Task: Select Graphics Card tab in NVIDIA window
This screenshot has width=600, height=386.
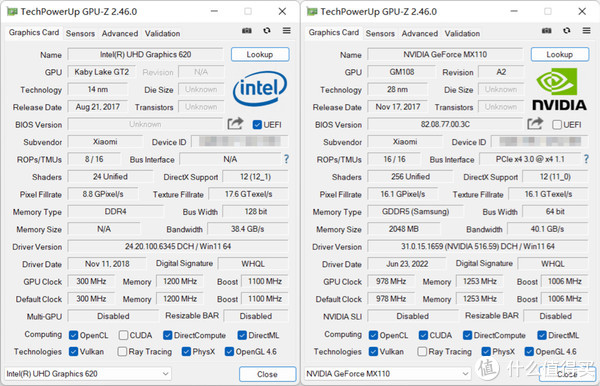Action: click(334, 33)
